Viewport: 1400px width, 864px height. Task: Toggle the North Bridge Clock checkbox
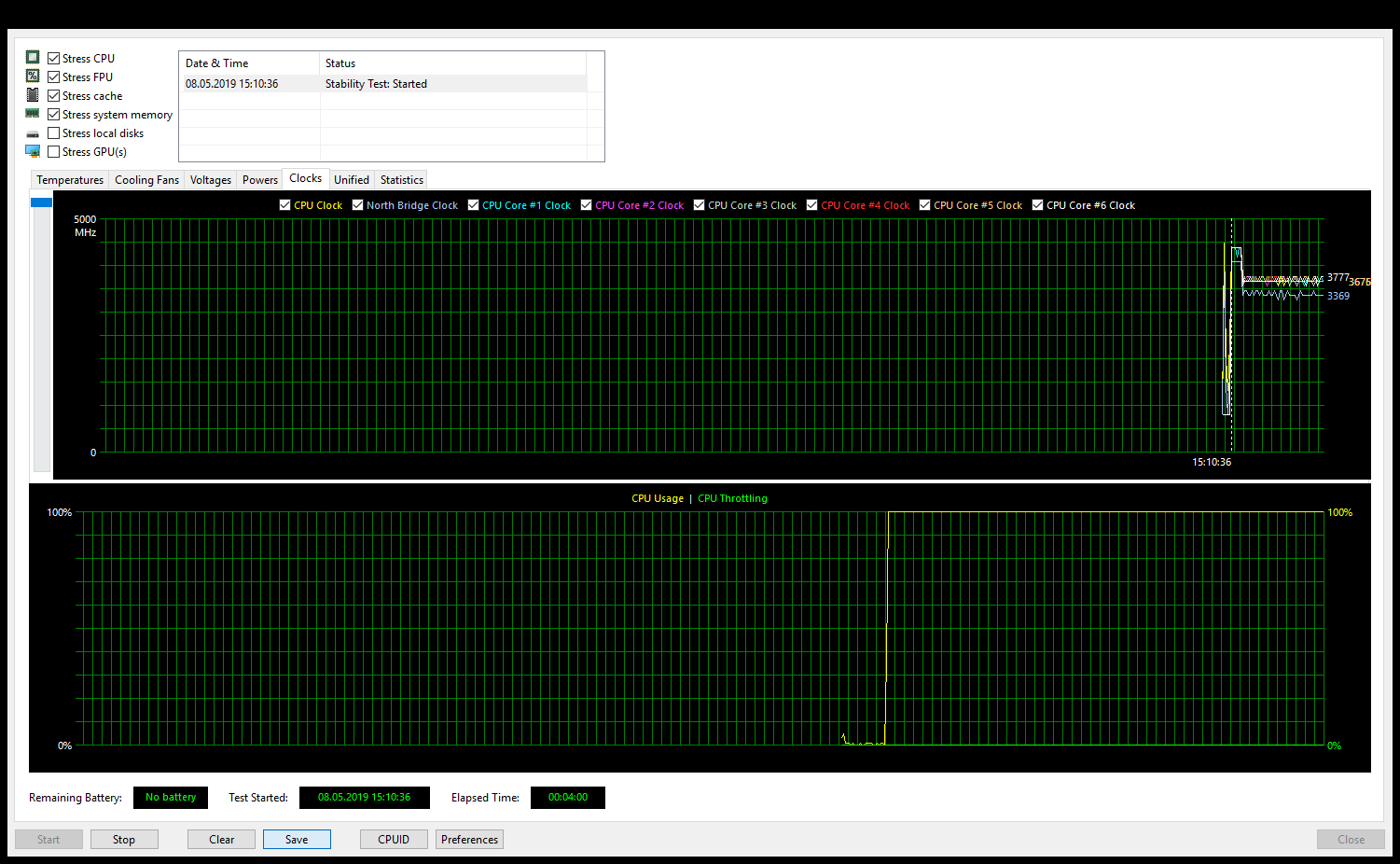(x=357, y=204)
